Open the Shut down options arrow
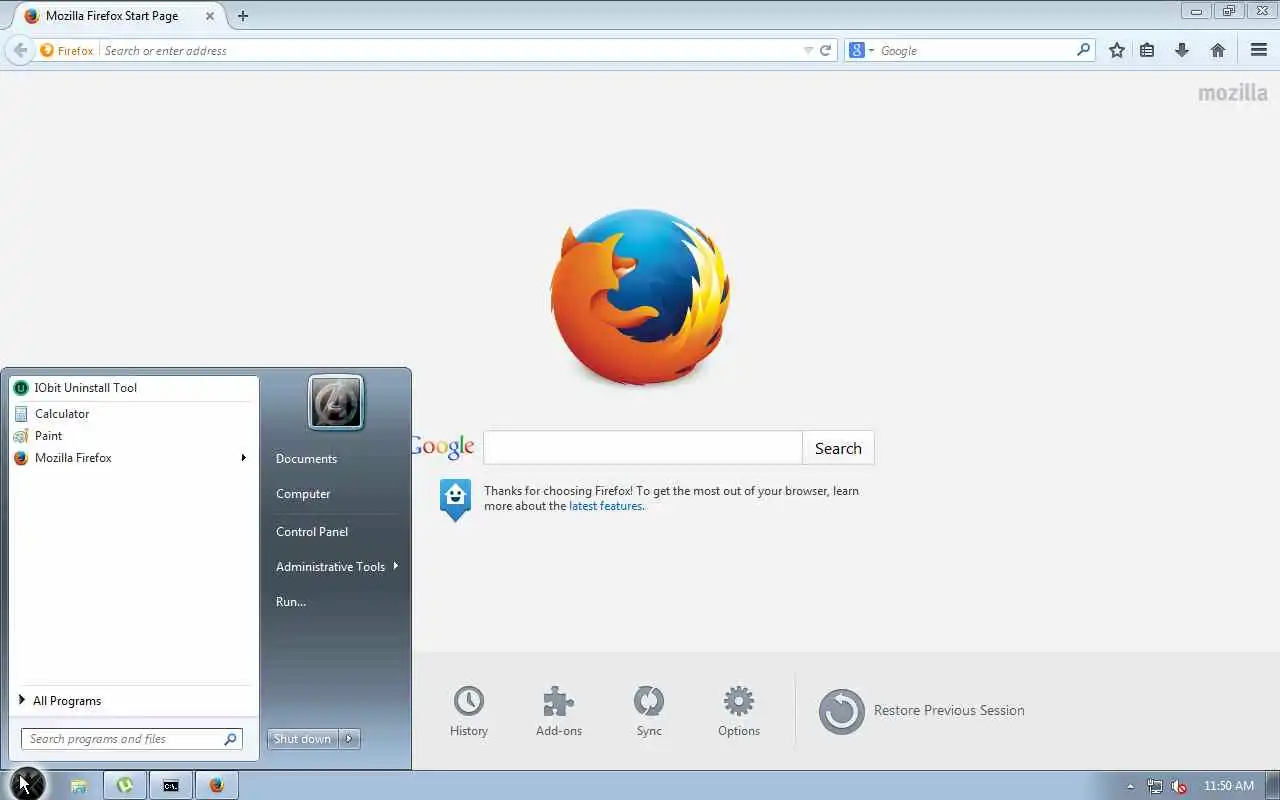 click(x=349, y=739)
